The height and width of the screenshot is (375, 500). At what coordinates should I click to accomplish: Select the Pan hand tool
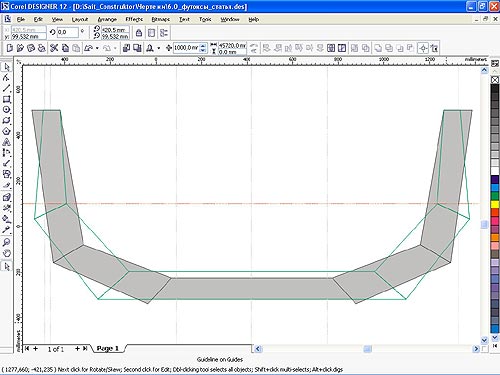pos(7,253)
